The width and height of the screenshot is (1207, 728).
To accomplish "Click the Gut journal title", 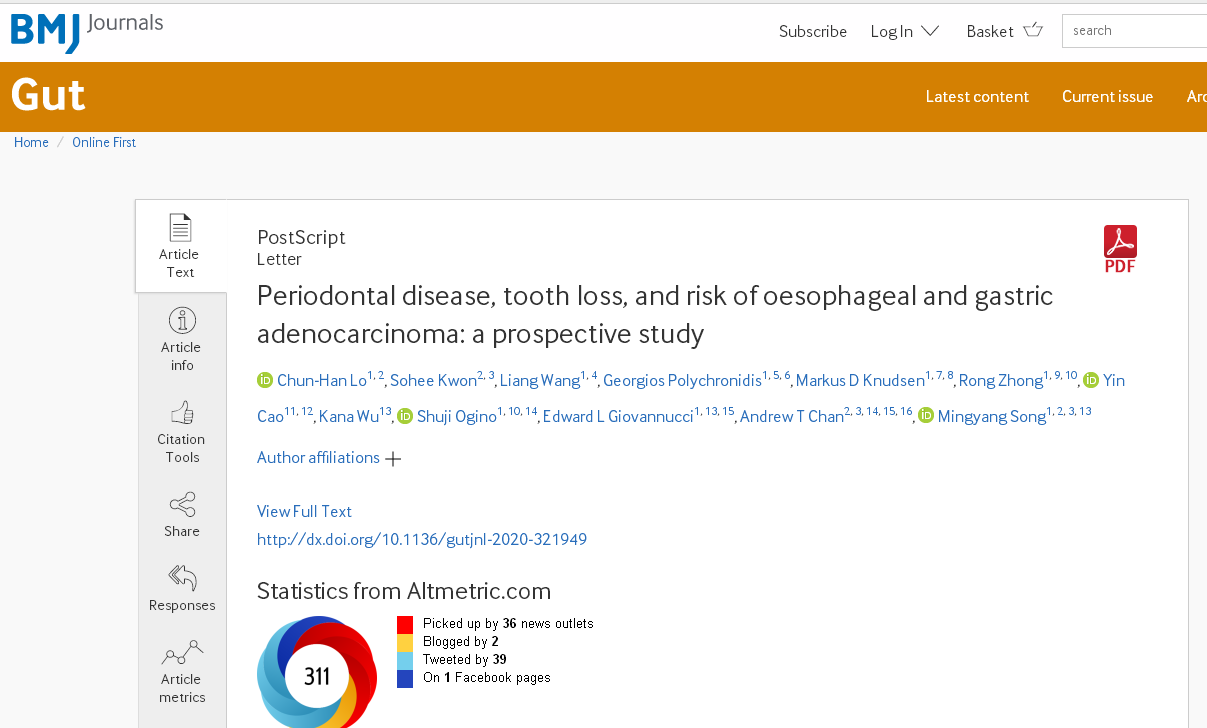I will coord(48,96).
